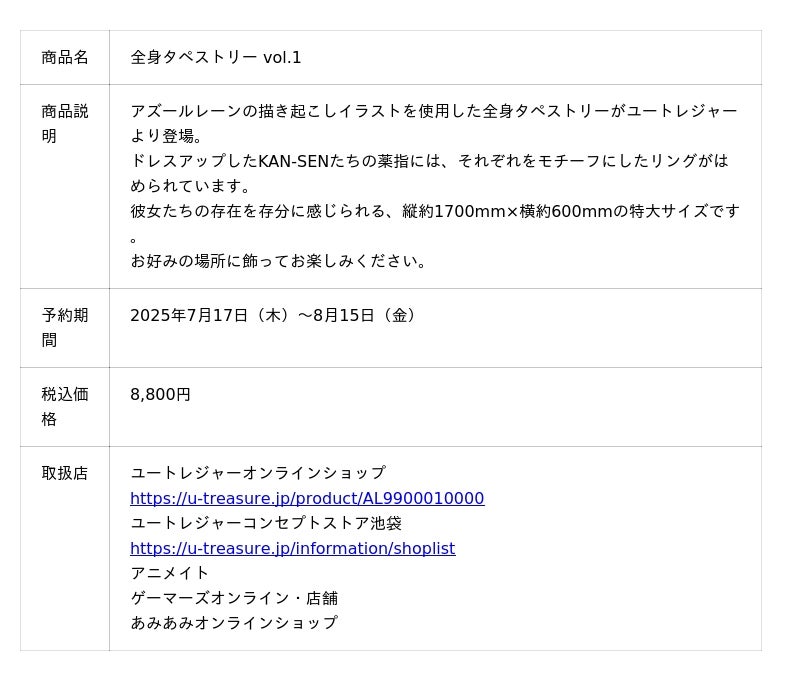This screenshot has height=681, width=800.
Task: Click the line mentioning 縦約1700mm×横約600mm size
Action: pos(435,211)
